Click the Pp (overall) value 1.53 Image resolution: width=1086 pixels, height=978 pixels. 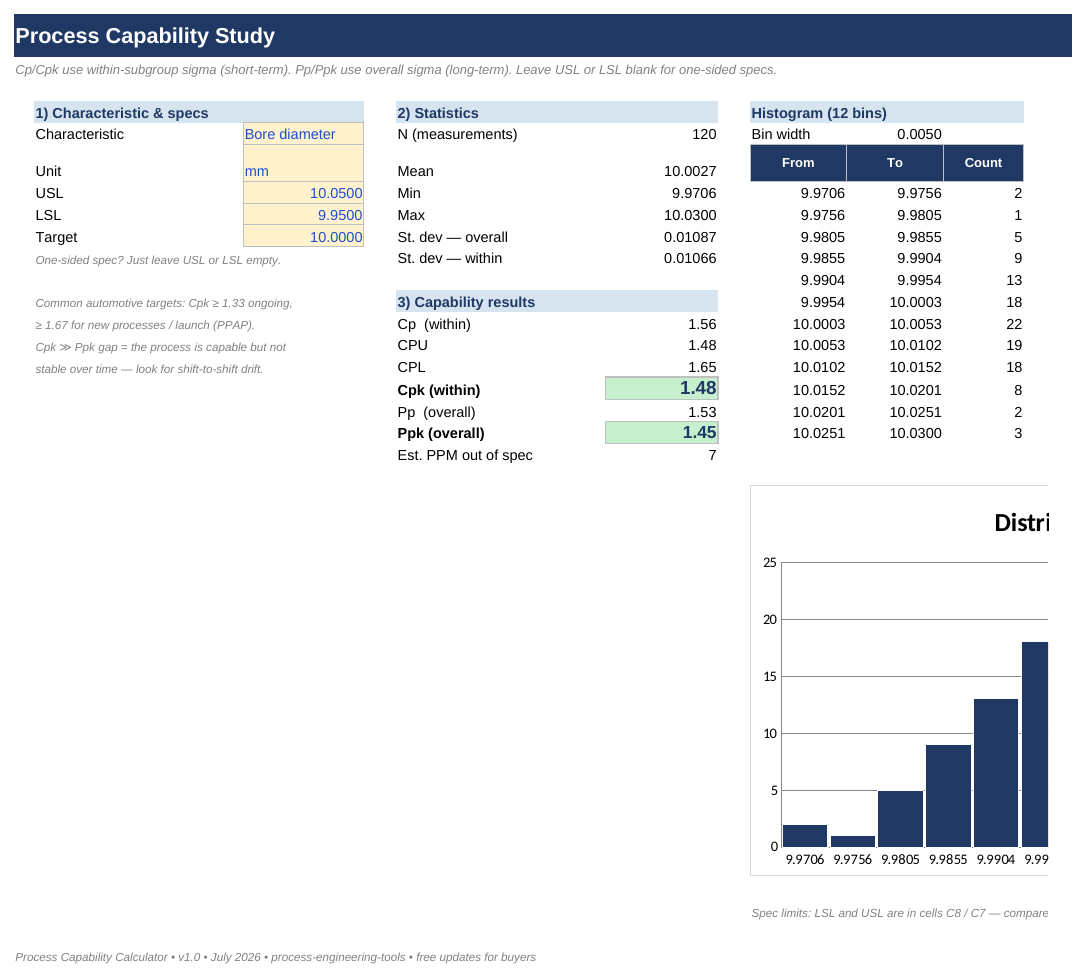702,412
